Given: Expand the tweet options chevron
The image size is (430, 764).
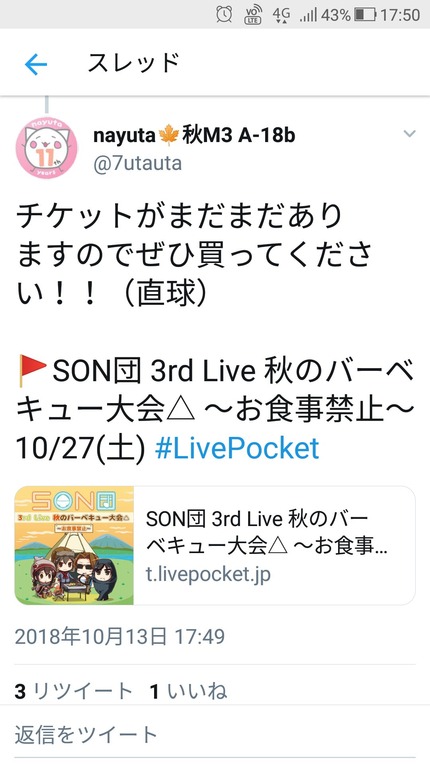Looking at the screenshot, I should coord(410,134).
